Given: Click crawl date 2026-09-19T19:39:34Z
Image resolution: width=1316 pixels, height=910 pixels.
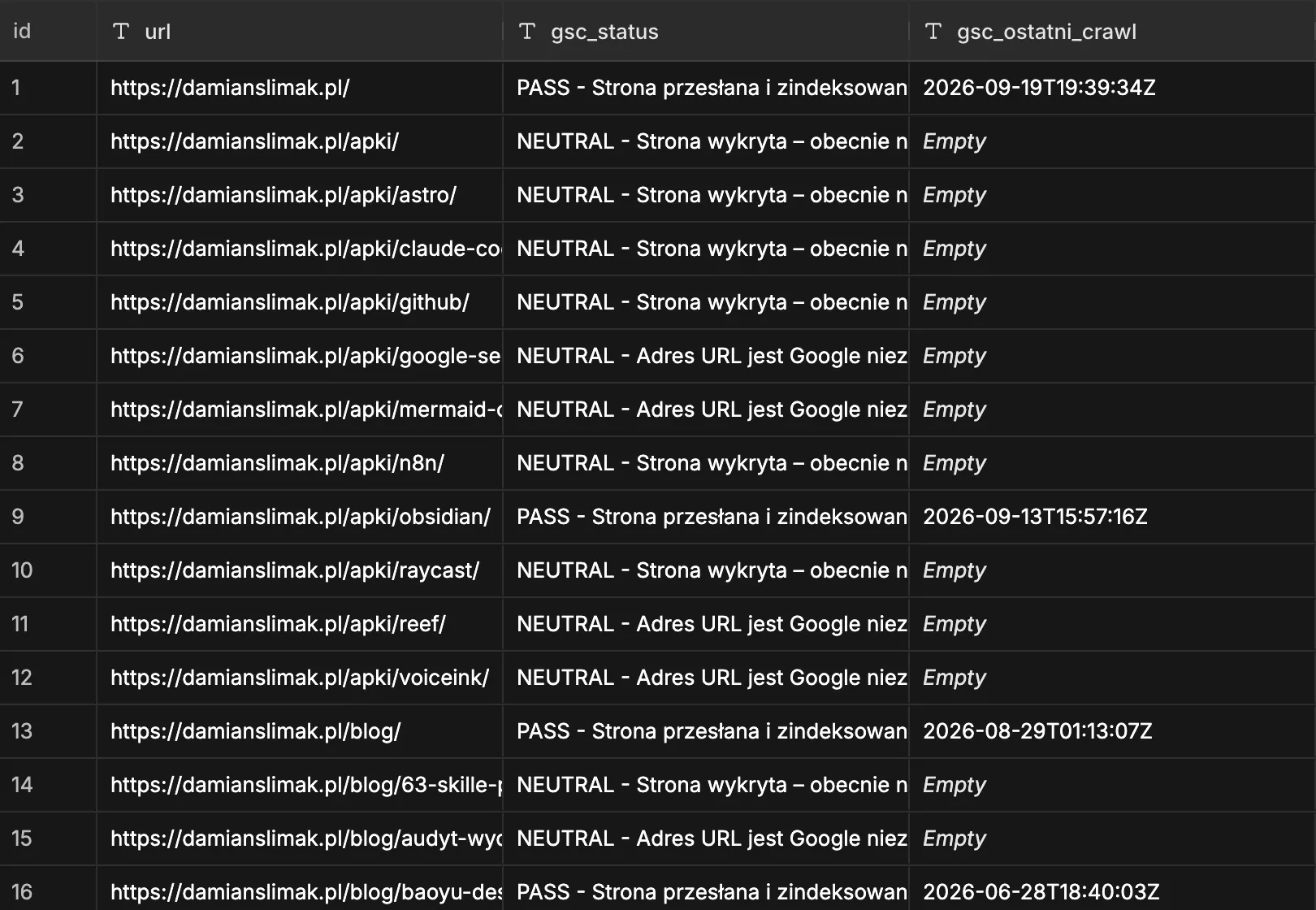Looking at the screenshot, I should [x=1039, y=88].
